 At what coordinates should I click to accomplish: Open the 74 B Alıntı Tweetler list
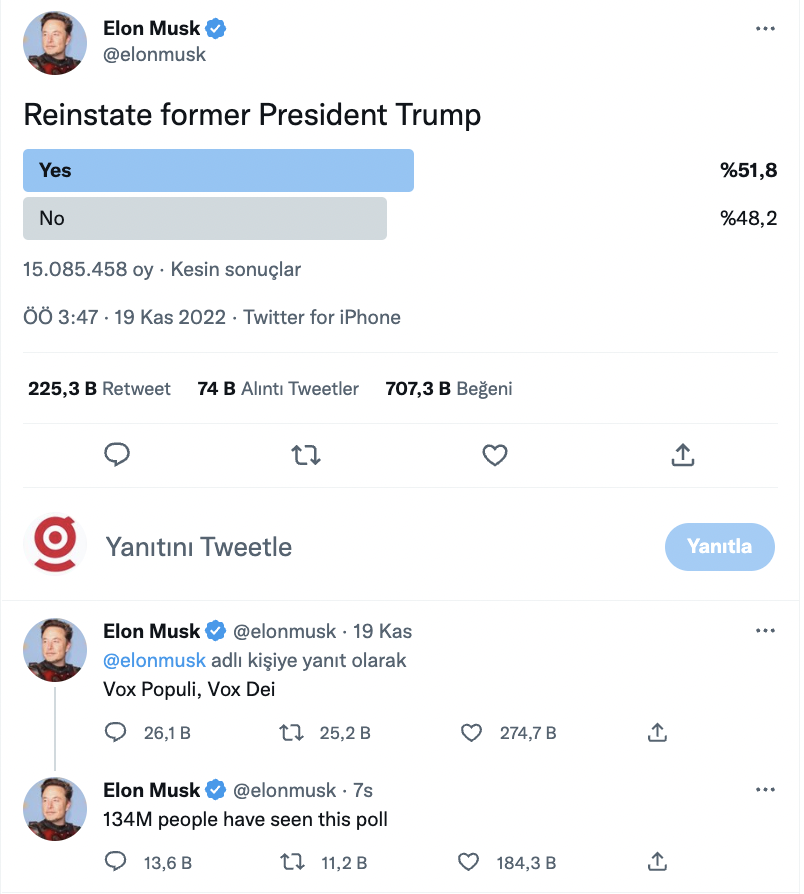click(278, 389)
